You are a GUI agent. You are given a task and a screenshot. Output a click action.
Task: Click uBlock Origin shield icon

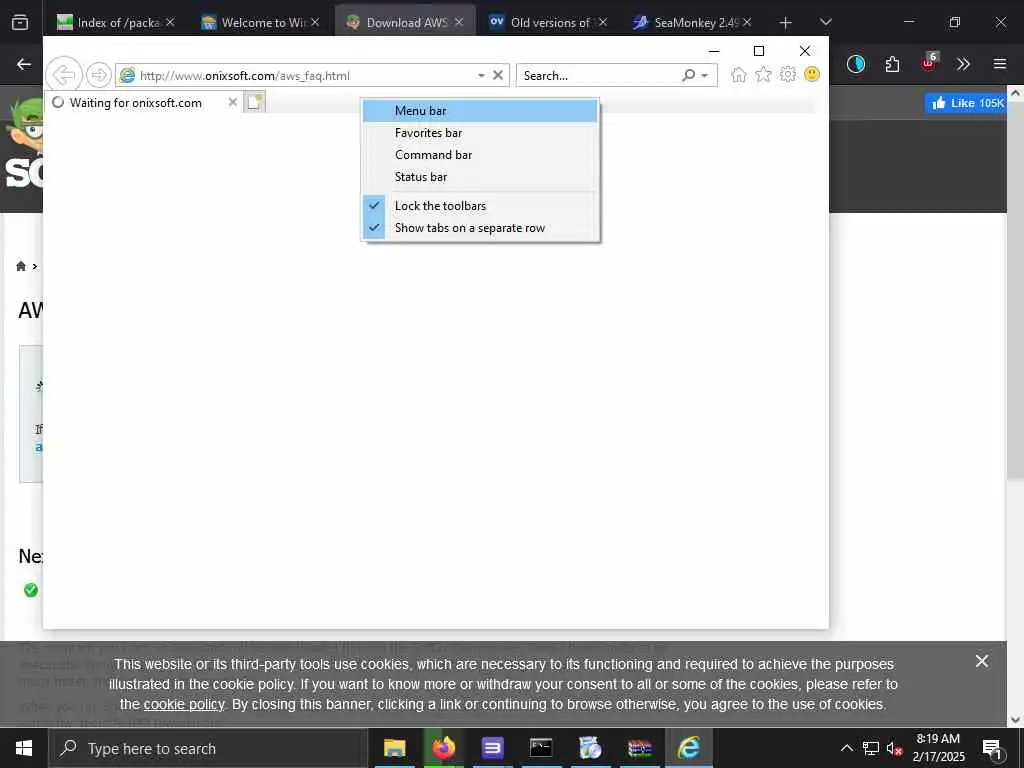coord(928,63)
